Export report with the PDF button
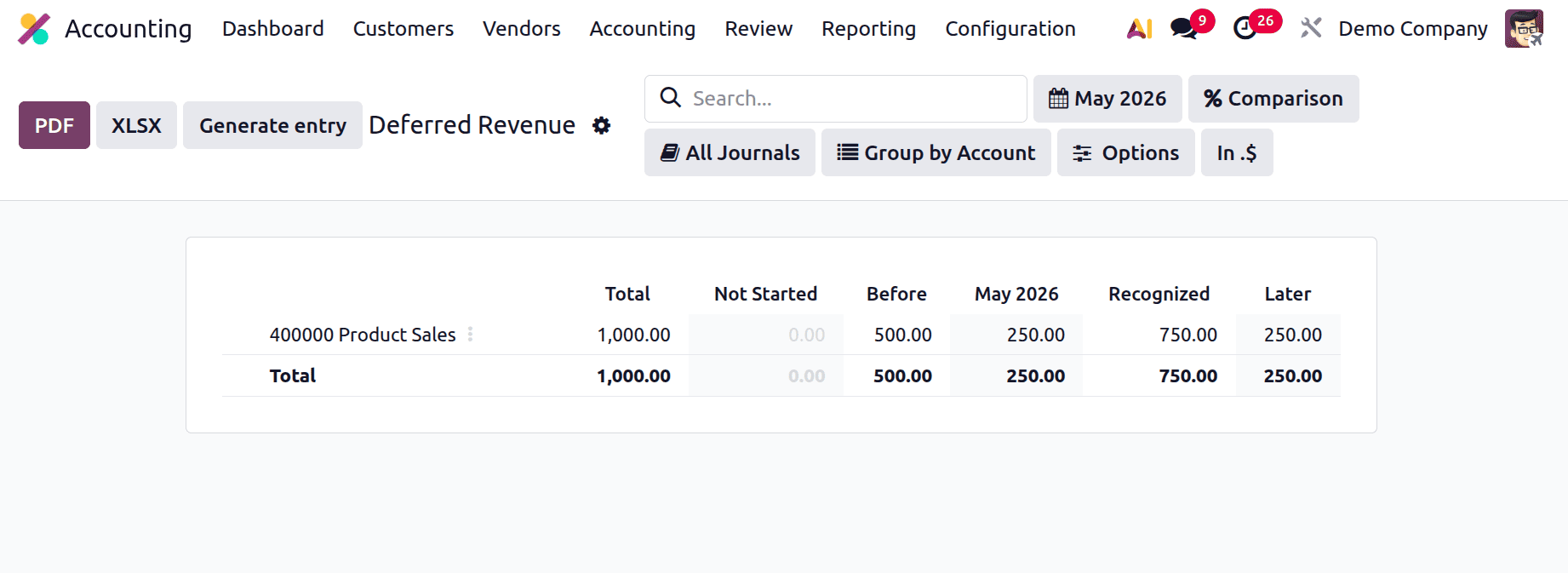The height and width of the screenshot is (573, 1568). tap(54, 126)
